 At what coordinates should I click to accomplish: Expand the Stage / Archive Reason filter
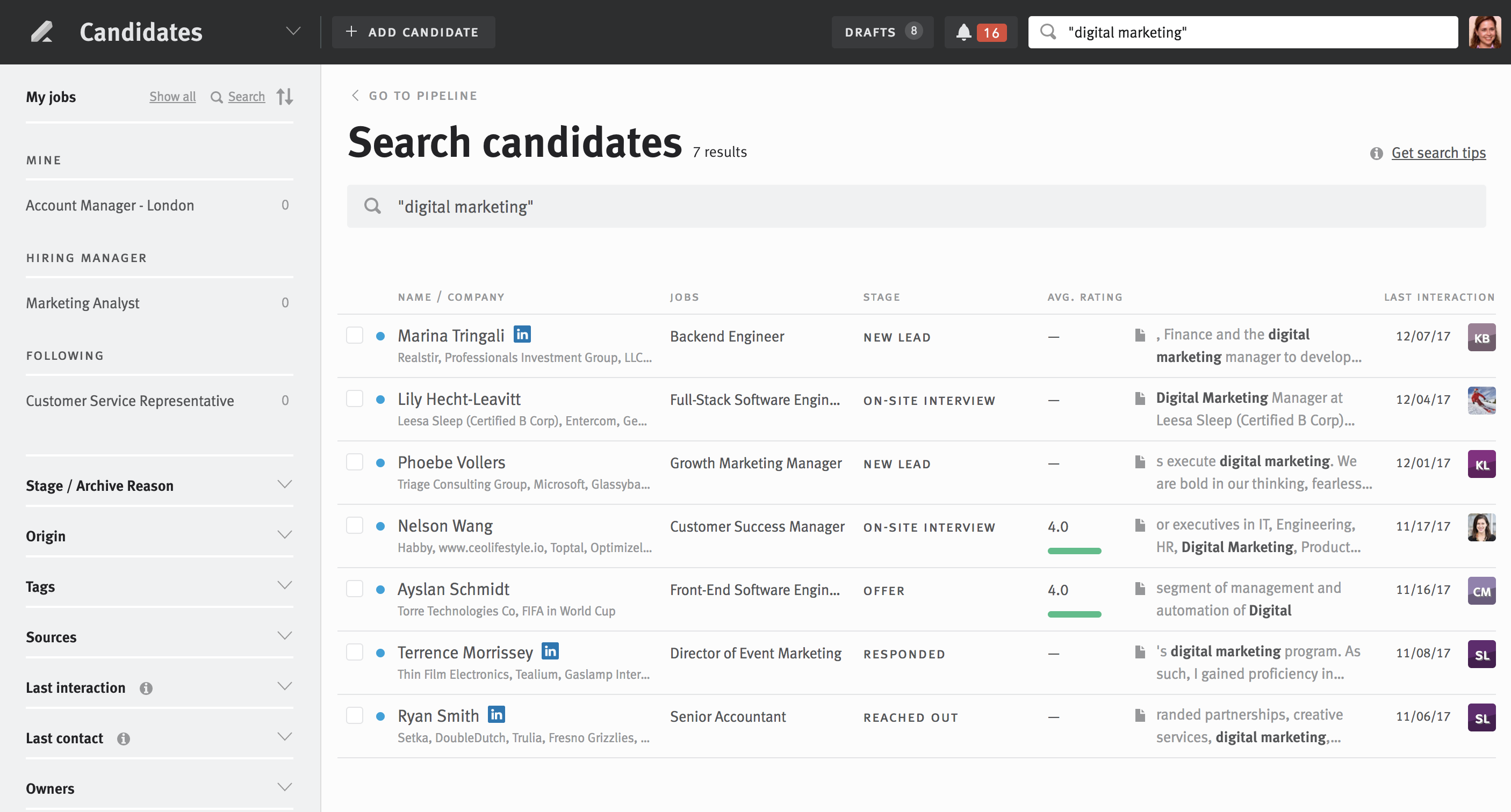pos(284,485)
